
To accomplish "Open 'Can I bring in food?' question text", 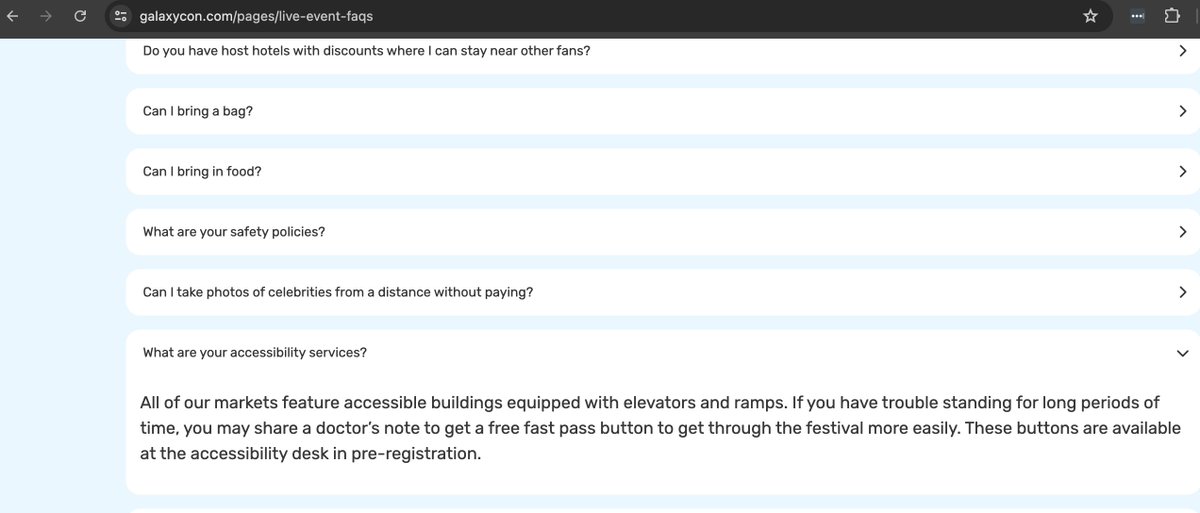I will 202,171.
